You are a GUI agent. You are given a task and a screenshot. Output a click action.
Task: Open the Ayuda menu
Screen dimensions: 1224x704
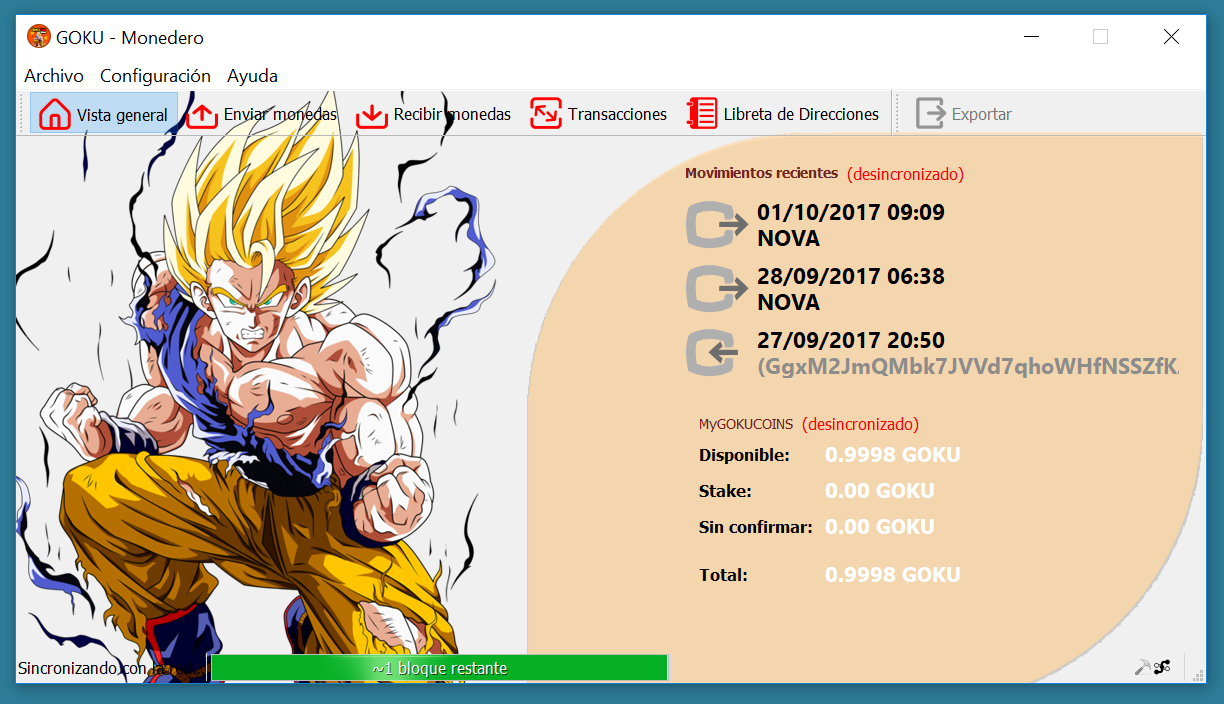pyautogui.click(x=252, y=76)
